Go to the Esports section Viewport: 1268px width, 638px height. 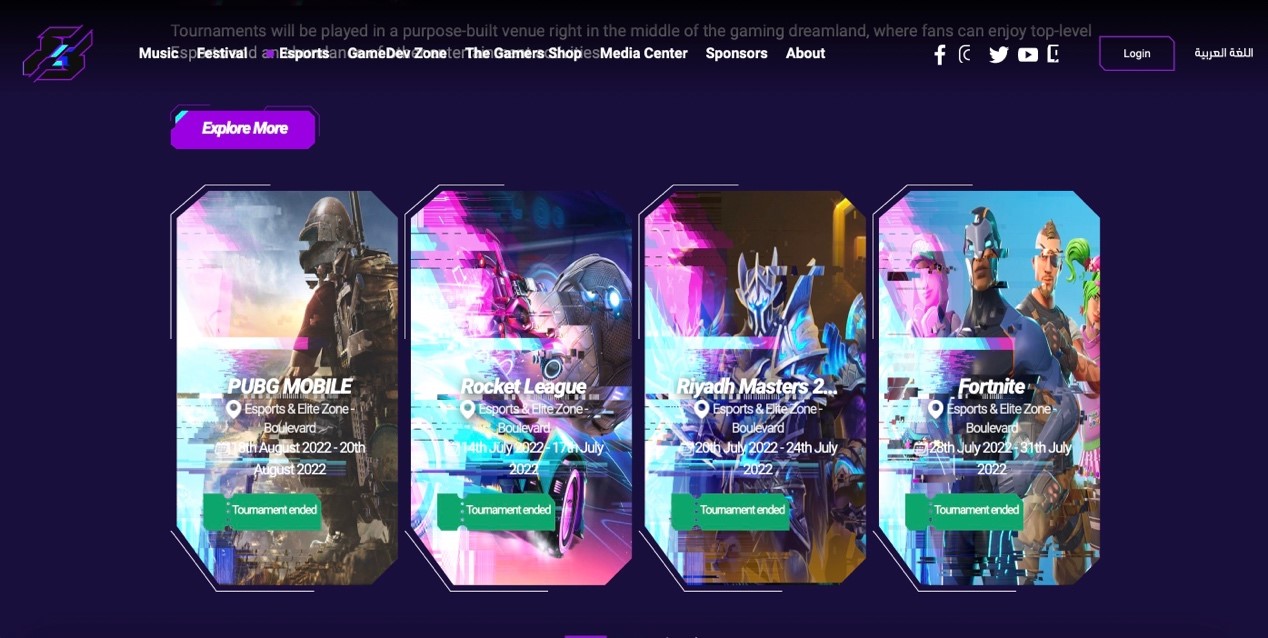304,53
